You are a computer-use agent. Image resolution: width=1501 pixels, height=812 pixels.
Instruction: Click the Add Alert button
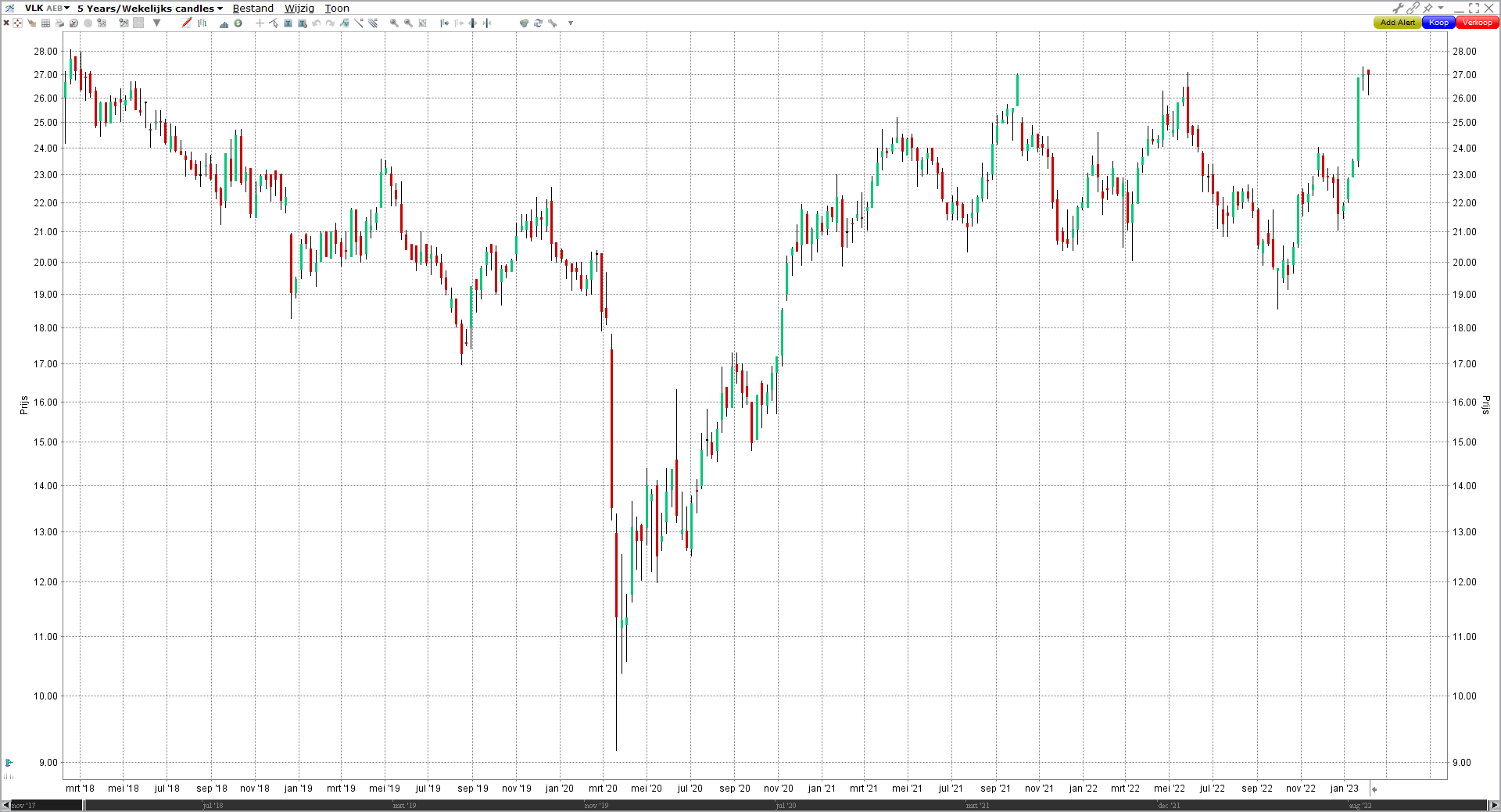coord(1397,23)
